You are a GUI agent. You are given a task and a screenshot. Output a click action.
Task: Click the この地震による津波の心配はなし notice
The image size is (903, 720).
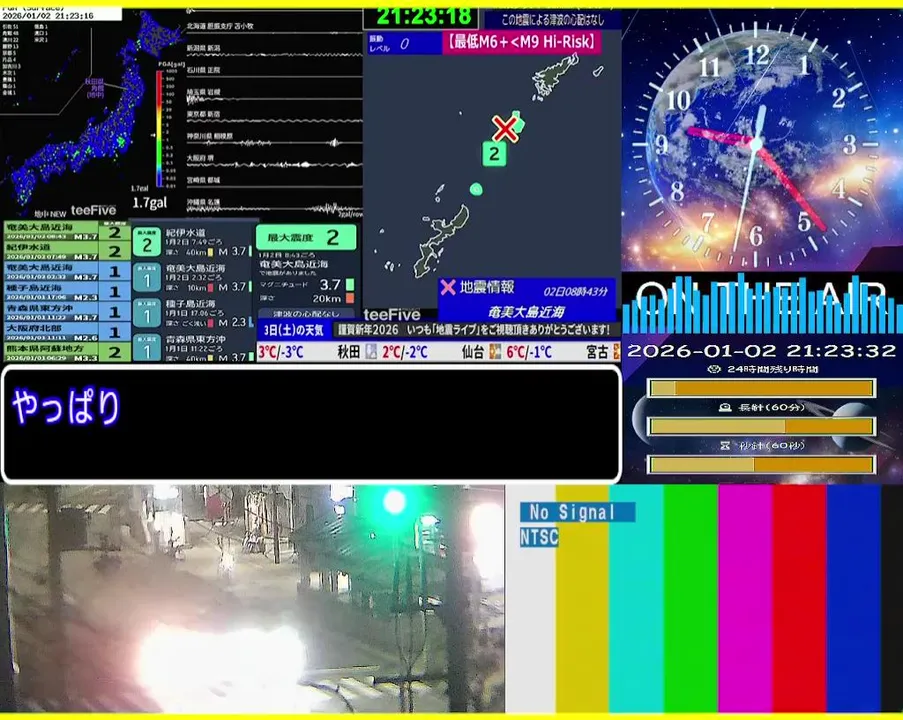[x=553, y=20]
